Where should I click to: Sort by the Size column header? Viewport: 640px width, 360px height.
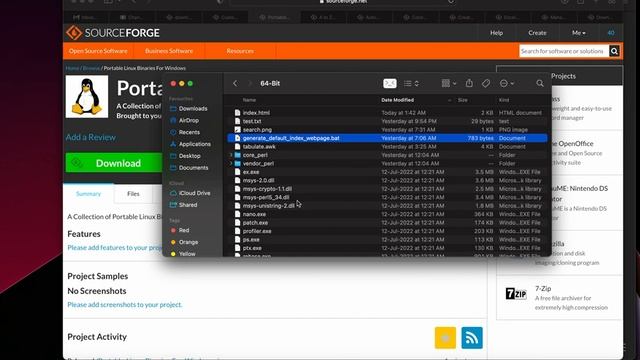coord(462,100)
